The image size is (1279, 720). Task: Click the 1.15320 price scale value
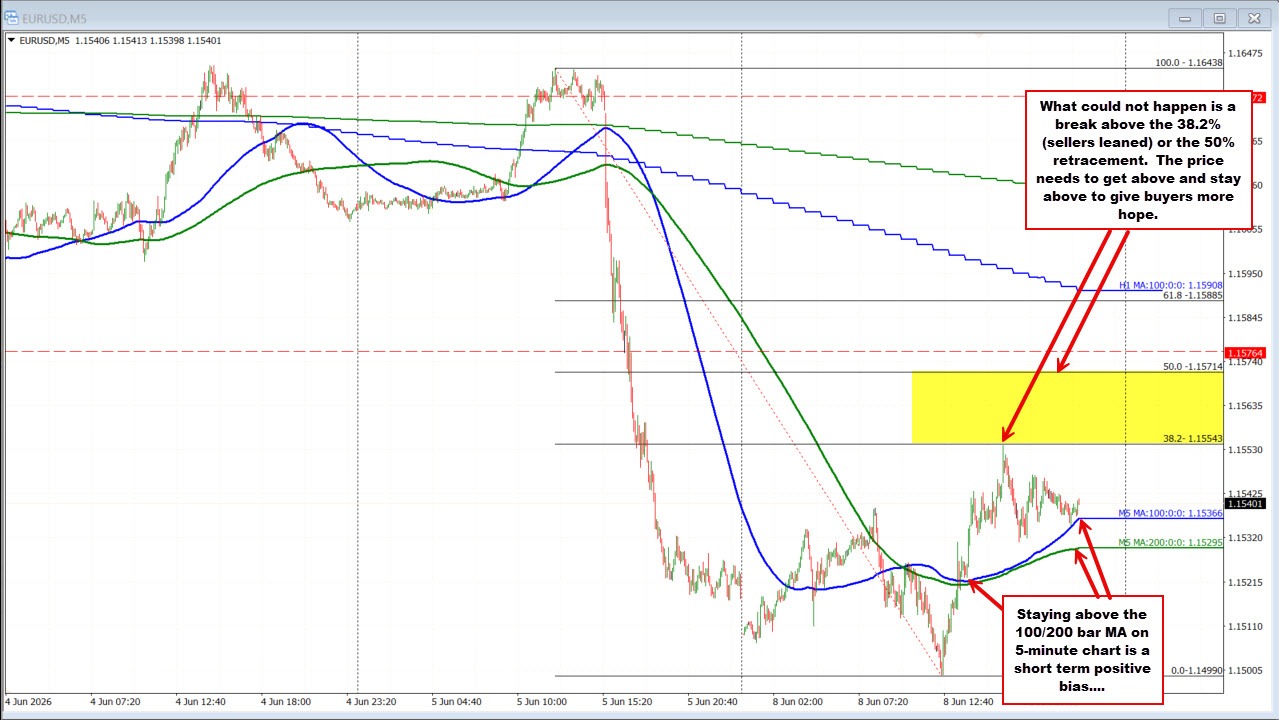[1246, 538]
